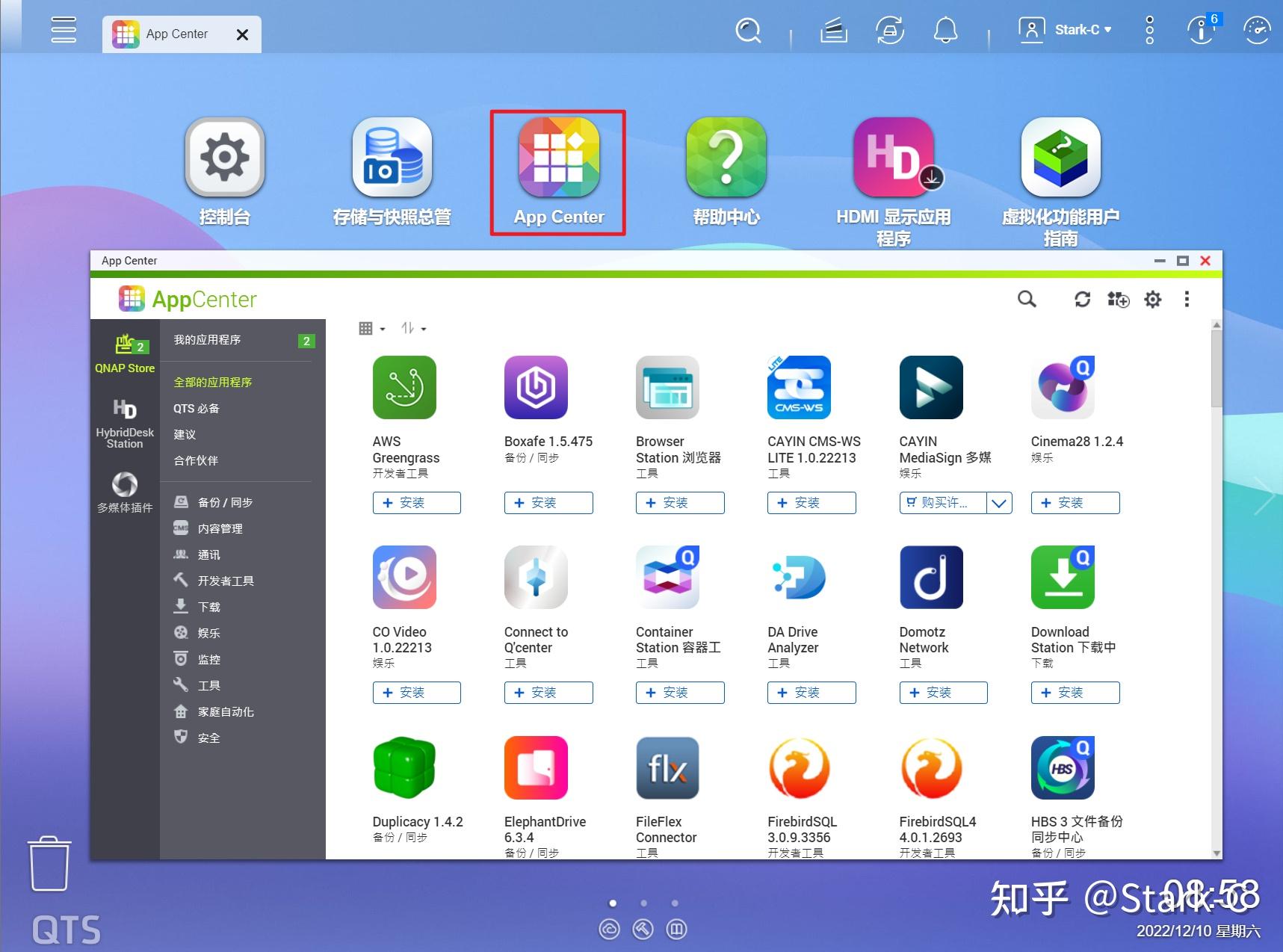Open AppCenter more options menu
1283x952 pixels.
coord(1187,300)
